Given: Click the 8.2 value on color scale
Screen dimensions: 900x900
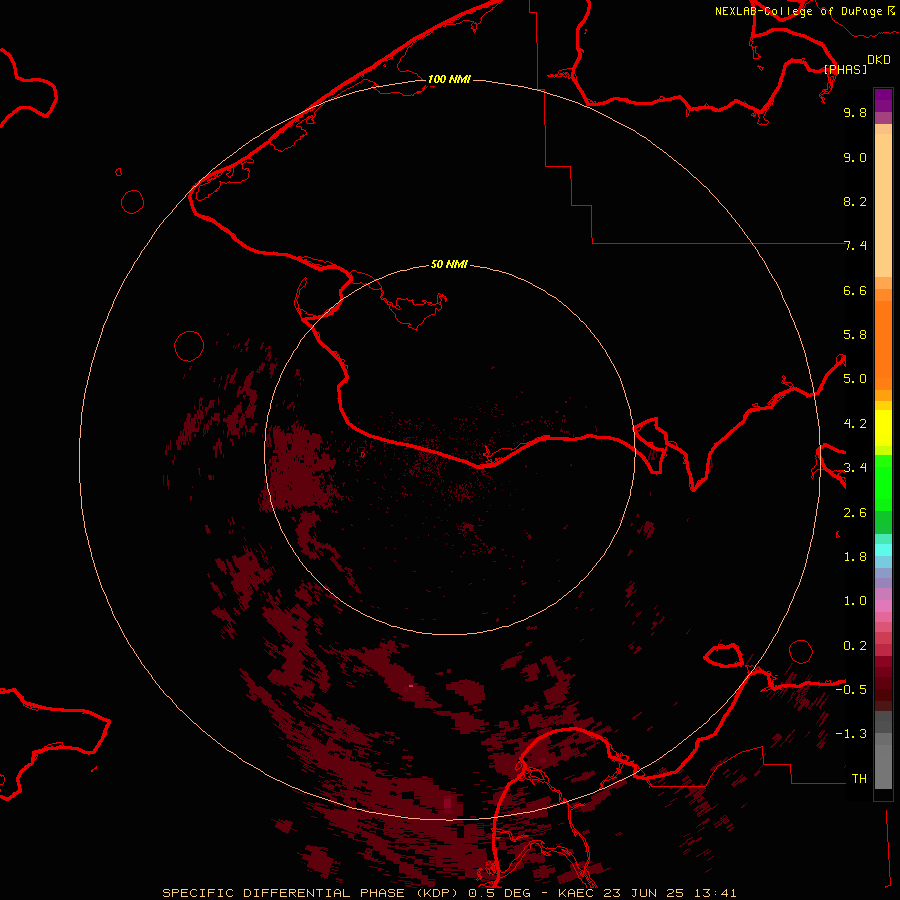Looking at the screenshot, I should coord(855,201).
